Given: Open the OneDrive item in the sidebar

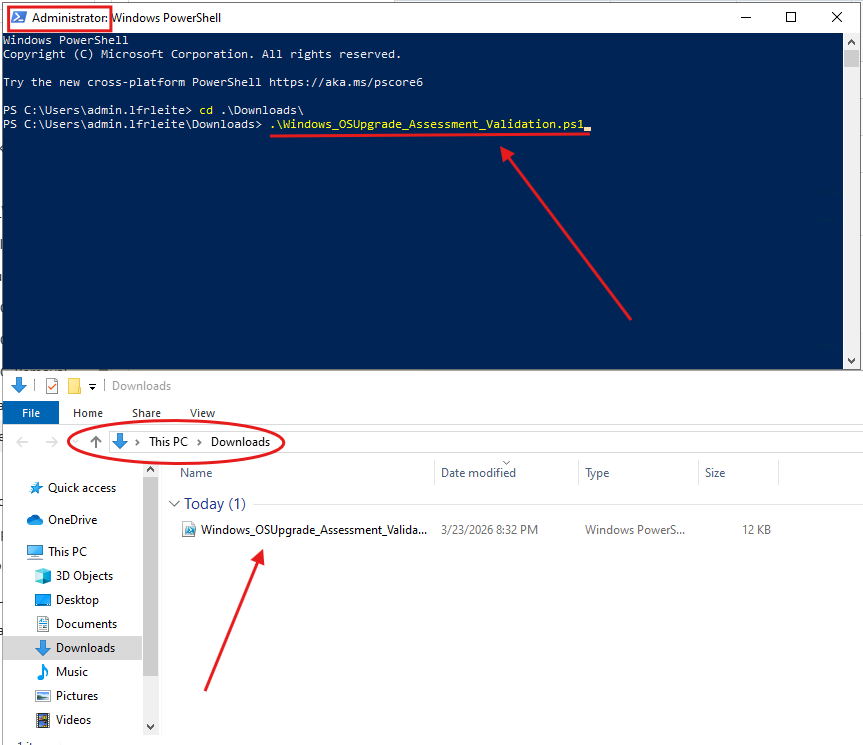Looking at the screenshot, I should pos(71,520).
